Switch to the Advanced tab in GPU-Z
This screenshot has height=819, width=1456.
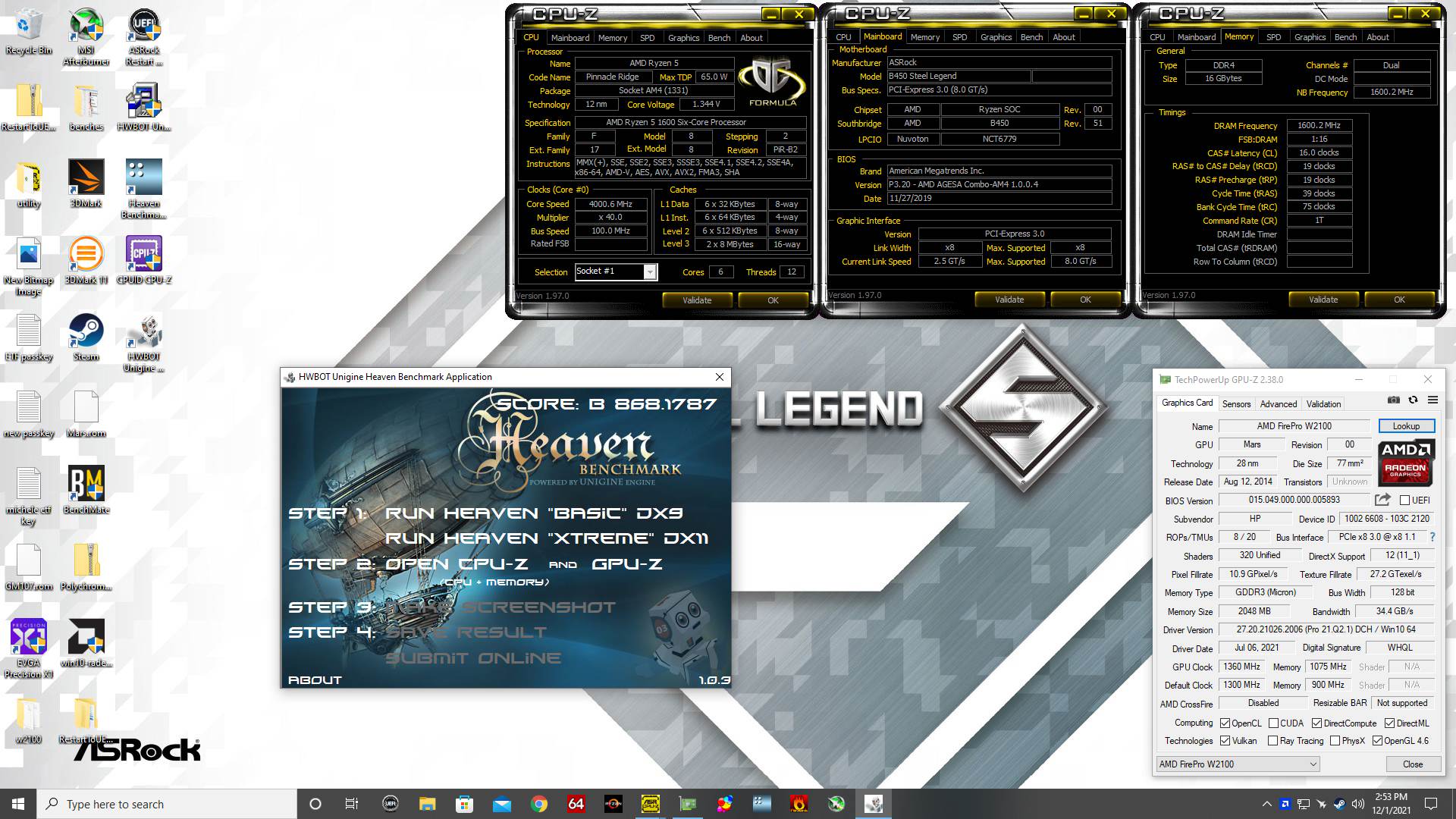point(1279,404)
